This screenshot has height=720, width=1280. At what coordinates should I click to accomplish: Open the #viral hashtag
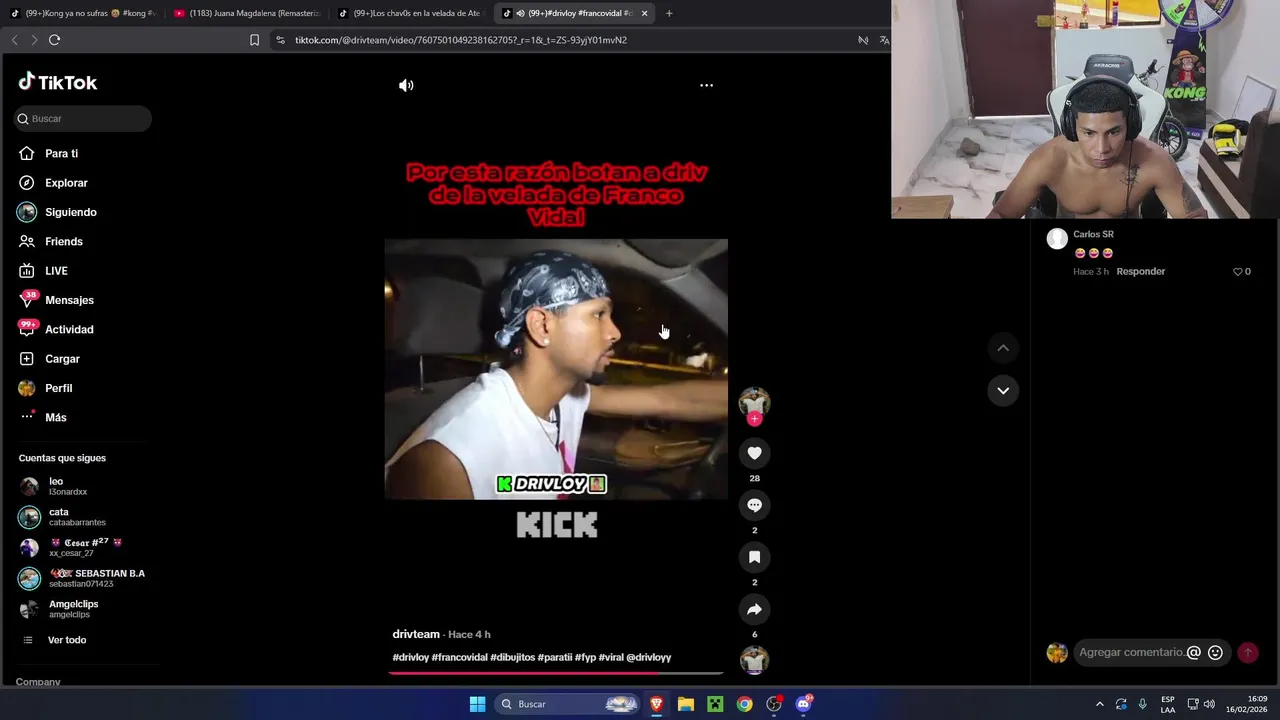pyautogui.click(x=611, y=657)
